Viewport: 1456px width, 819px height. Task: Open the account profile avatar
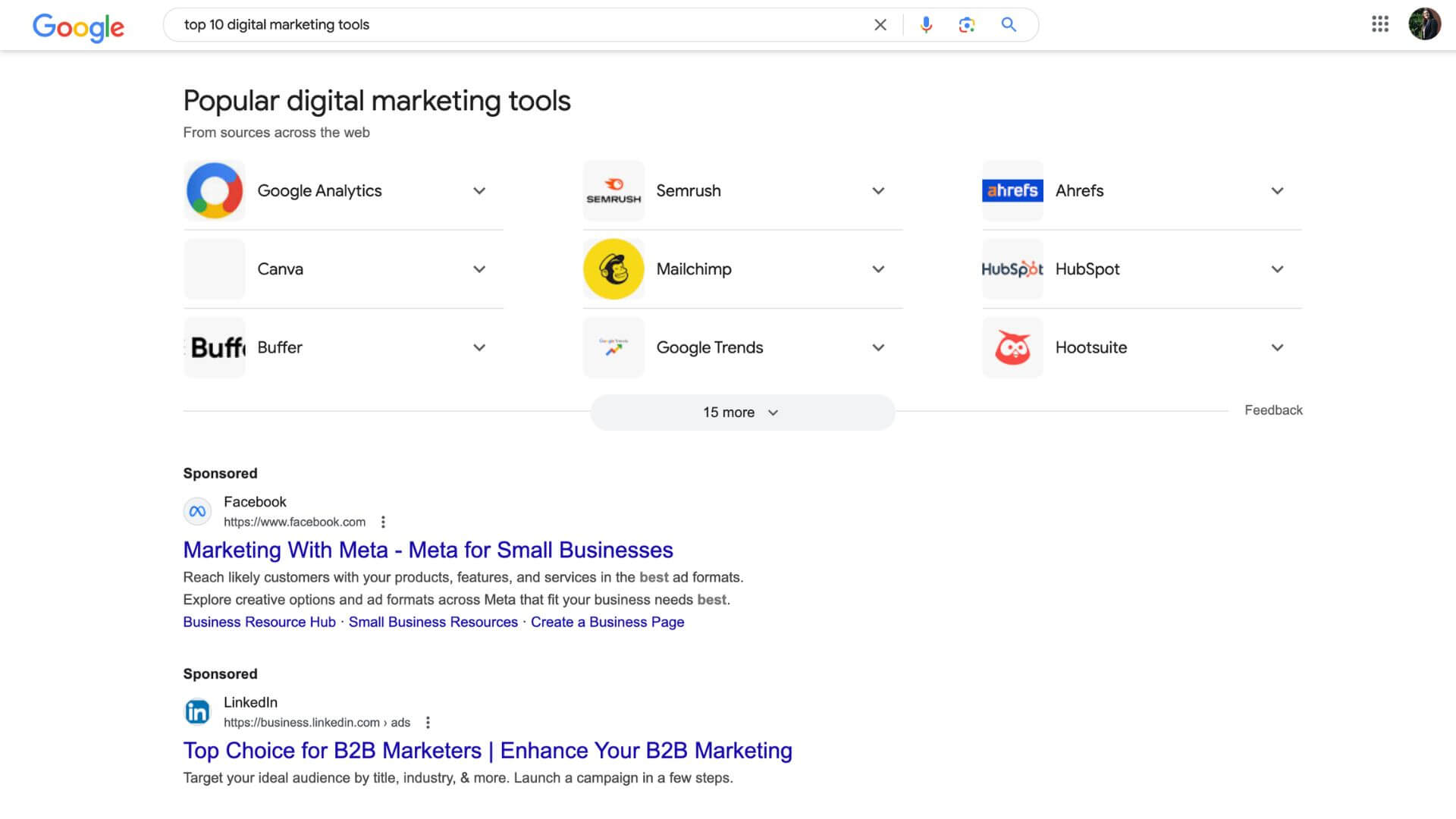(1425, 24)
